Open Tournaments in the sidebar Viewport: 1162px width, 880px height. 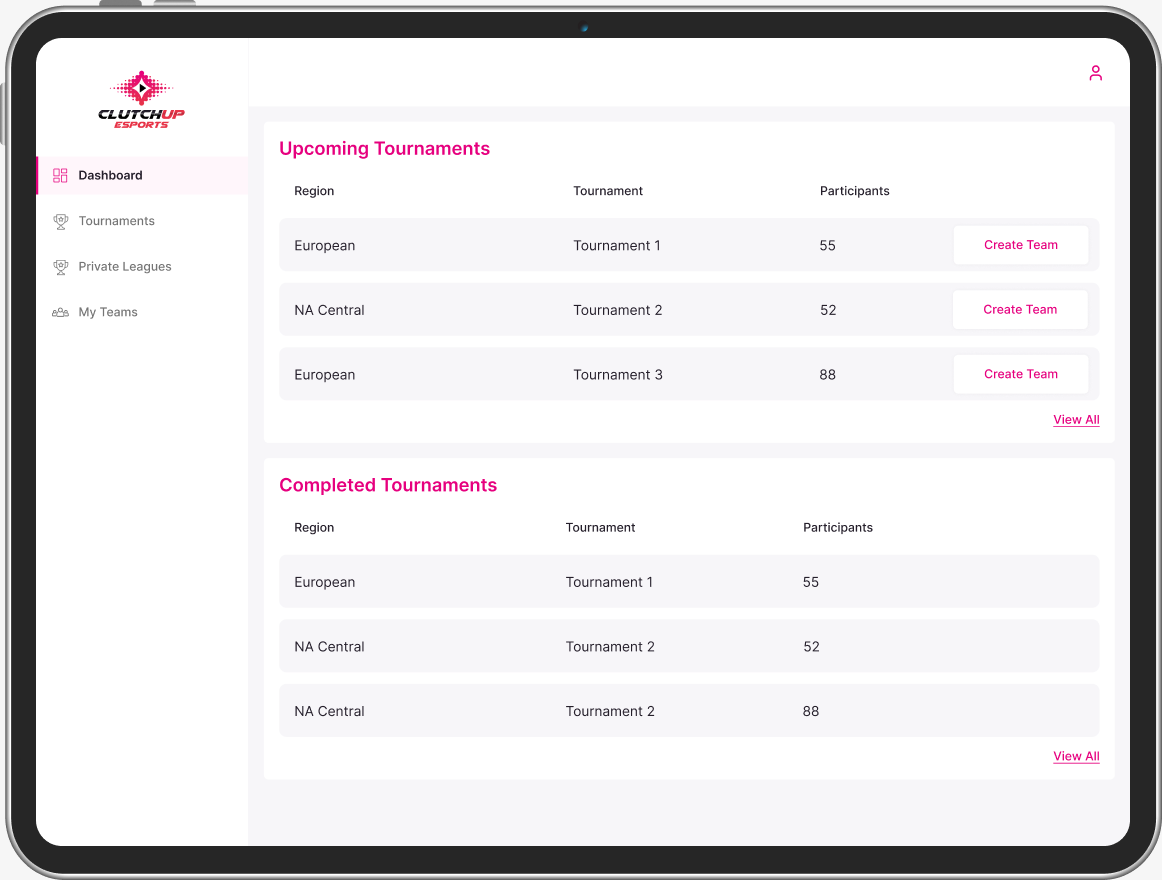[x=142, y=221]
